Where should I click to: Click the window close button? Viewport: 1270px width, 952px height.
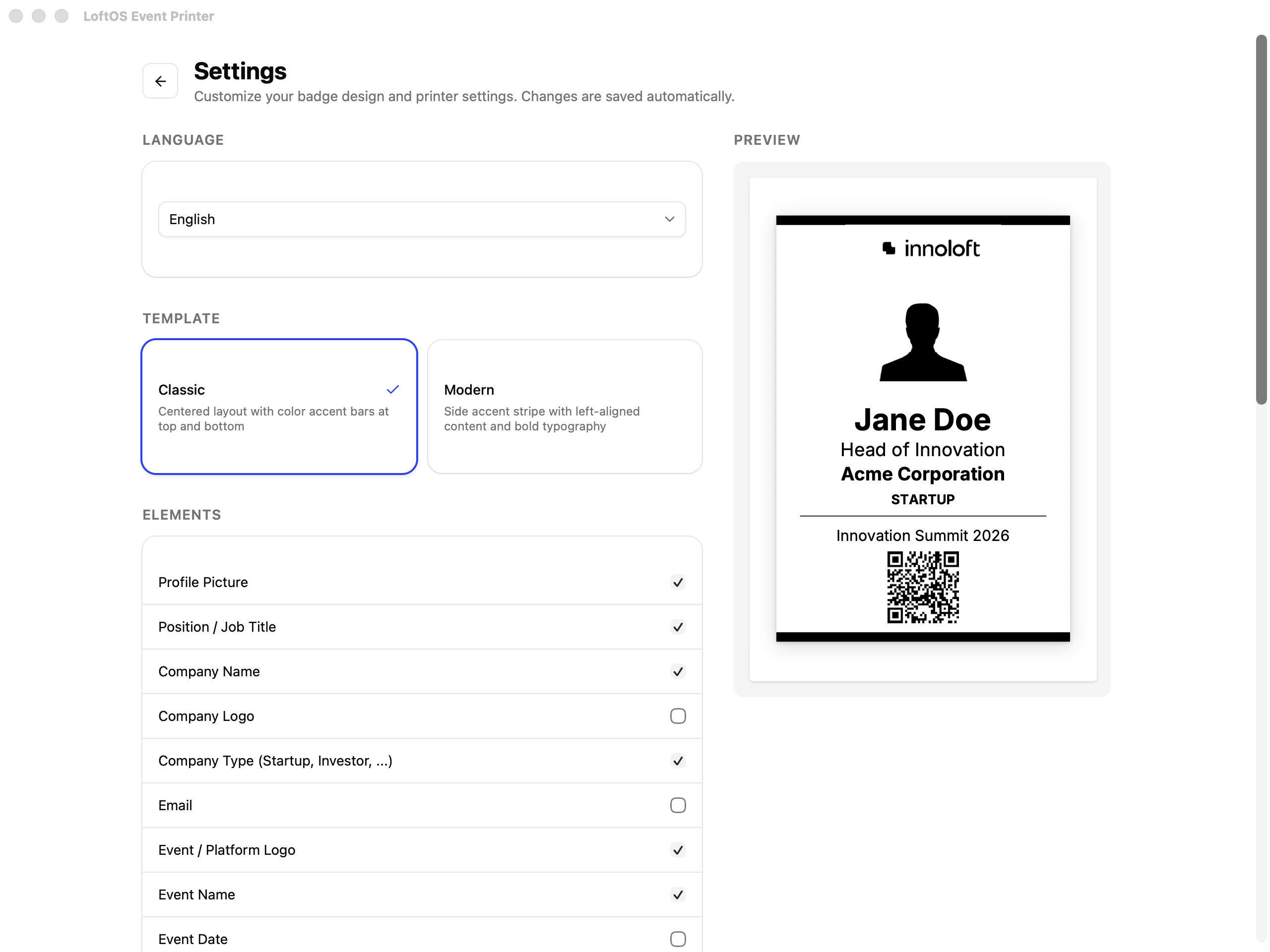pyautogui.click(x=16, y=16)
